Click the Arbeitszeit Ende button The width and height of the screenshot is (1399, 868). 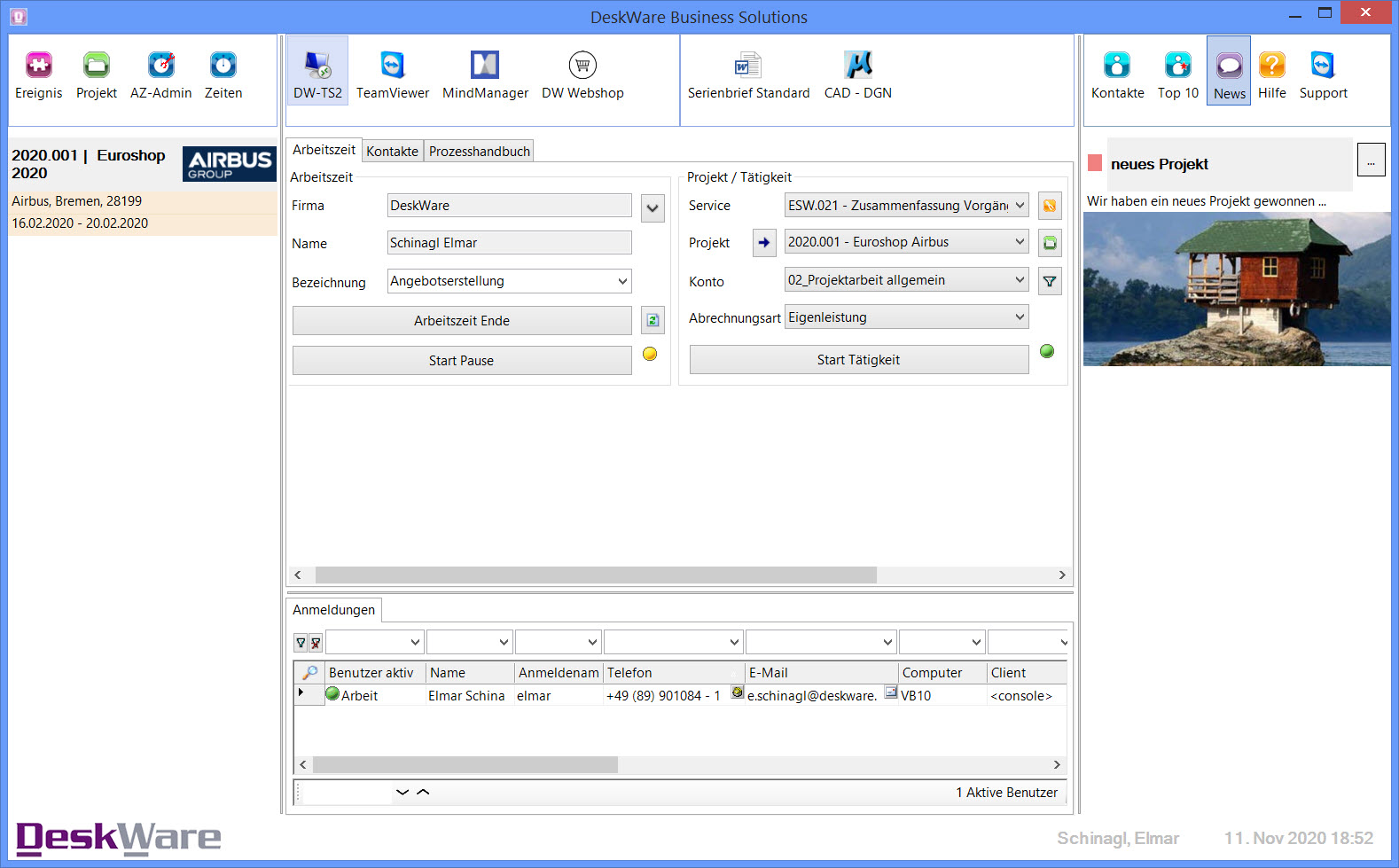(x=462, y=321)
